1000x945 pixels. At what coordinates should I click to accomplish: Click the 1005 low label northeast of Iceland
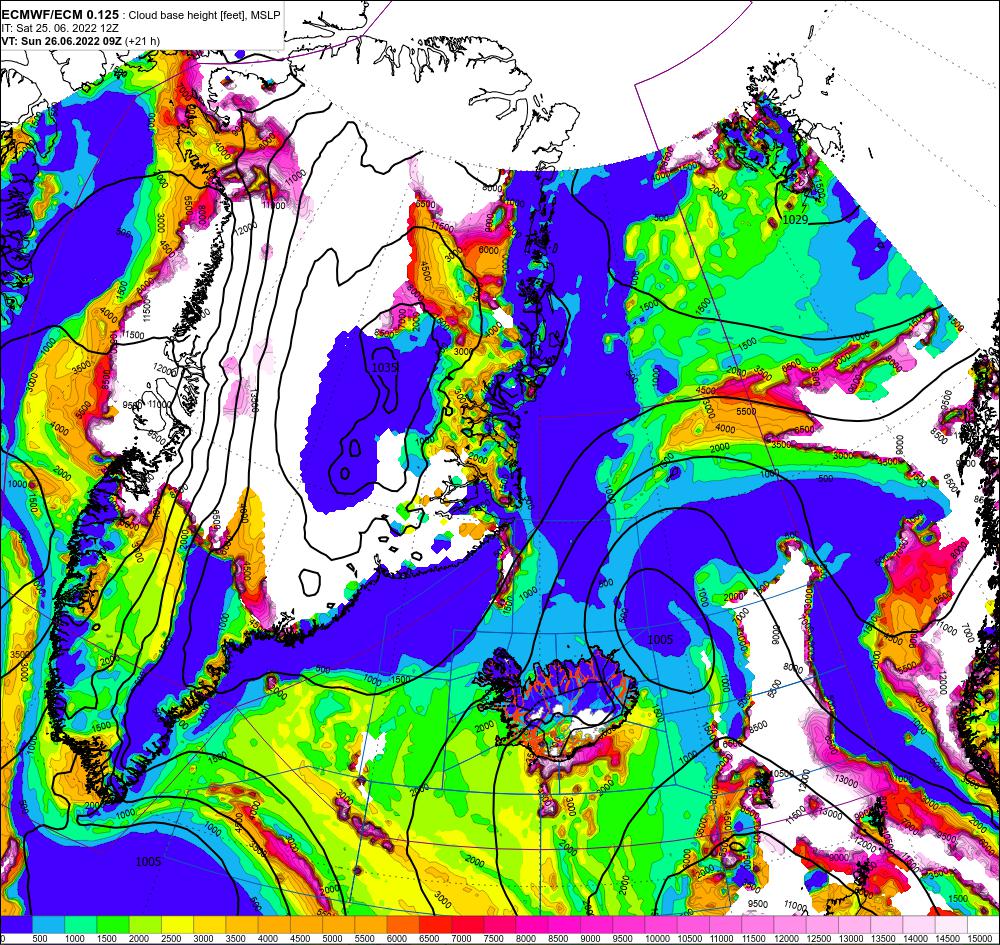pyautogui.click(x=659, y=638)
